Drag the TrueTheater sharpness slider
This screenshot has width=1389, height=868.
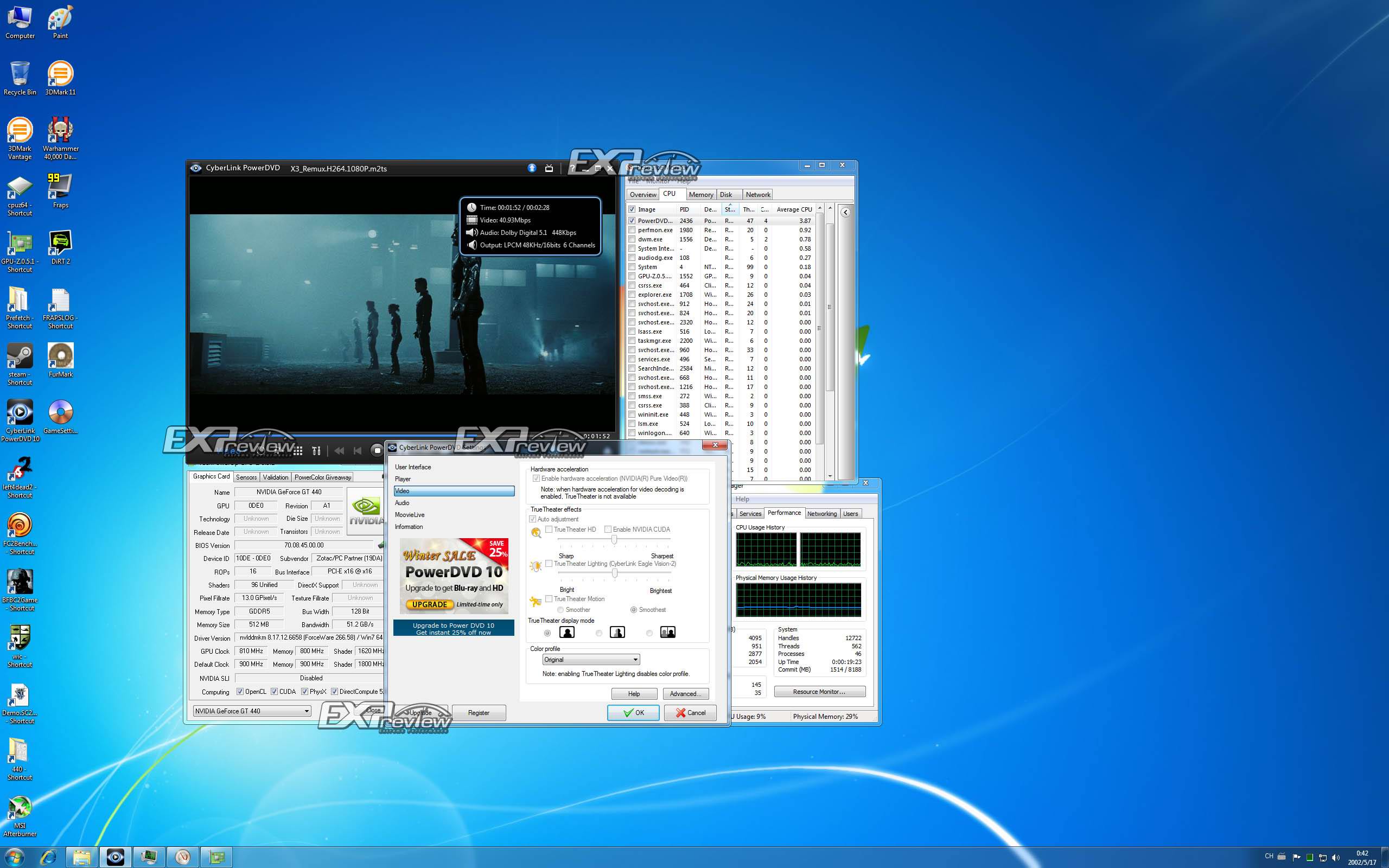pyautogui.click(x=614, y=538)
